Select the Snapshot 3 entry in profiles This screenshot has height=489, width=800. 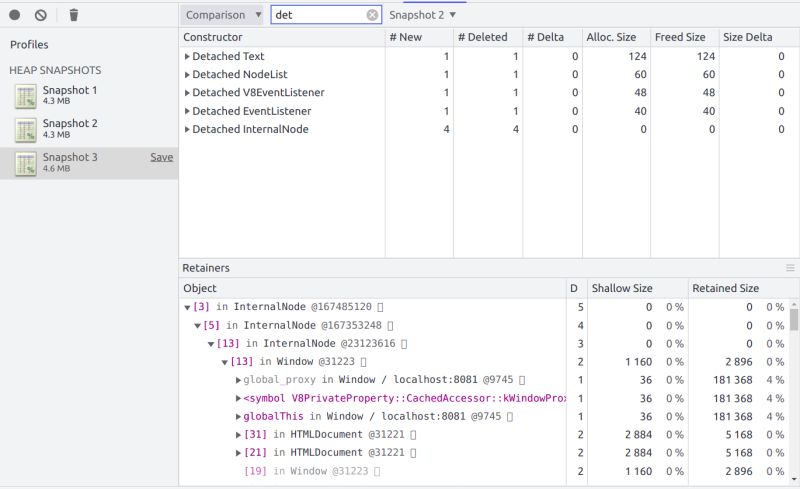(x=89, y=163)
